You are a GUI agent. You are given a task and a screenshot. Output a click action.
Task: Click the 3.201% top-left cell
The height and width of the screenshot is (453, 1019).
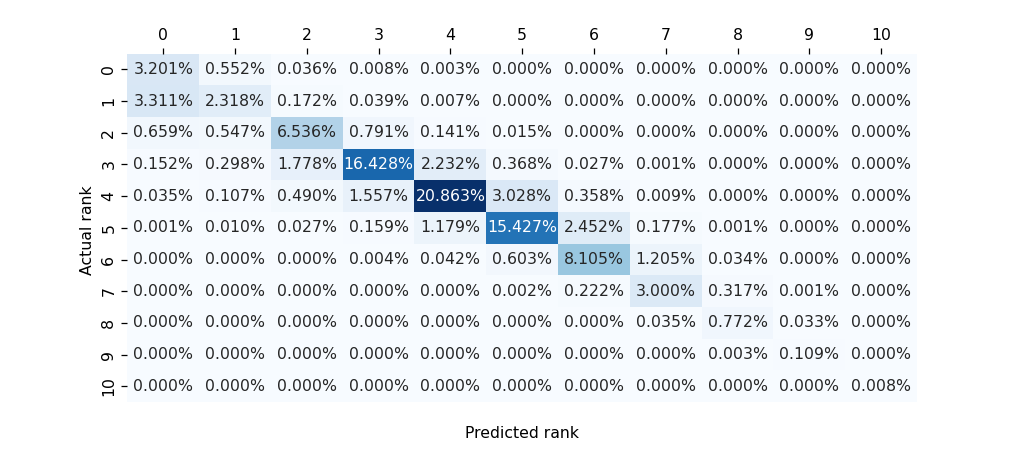pos(162,69)
